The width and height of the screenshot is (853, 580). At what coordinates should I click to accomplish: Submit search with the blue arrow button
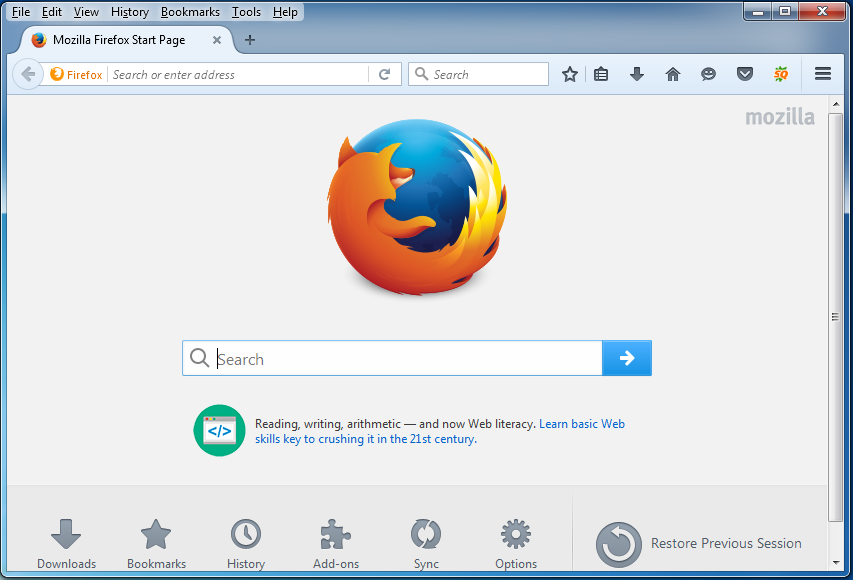[627, 358]
